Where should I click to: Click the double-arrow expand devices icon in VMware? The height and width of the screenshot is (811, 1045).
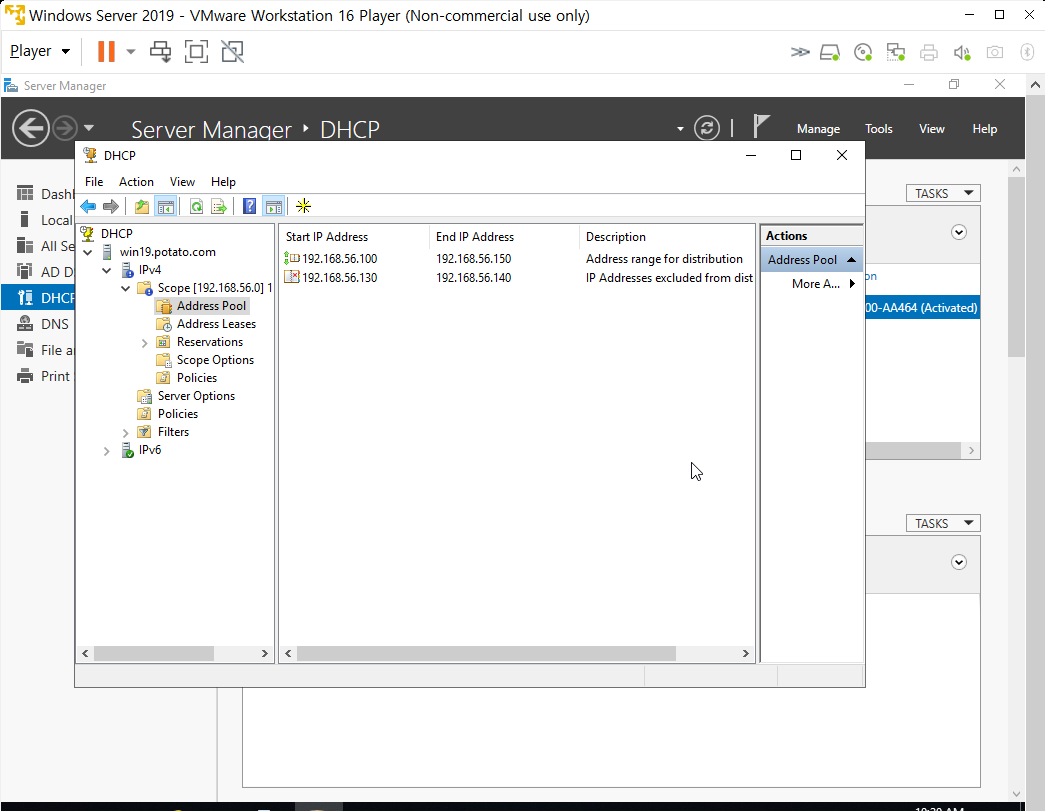(800, 52)
